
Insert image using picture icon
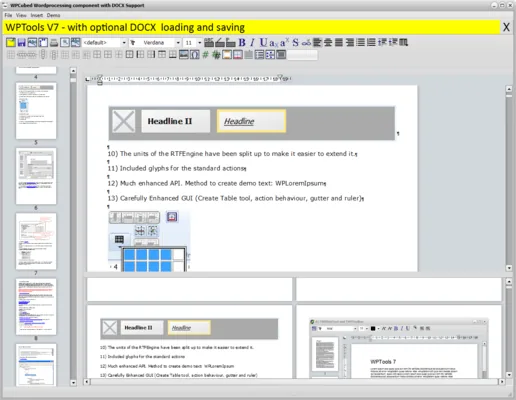pos(183,55)
